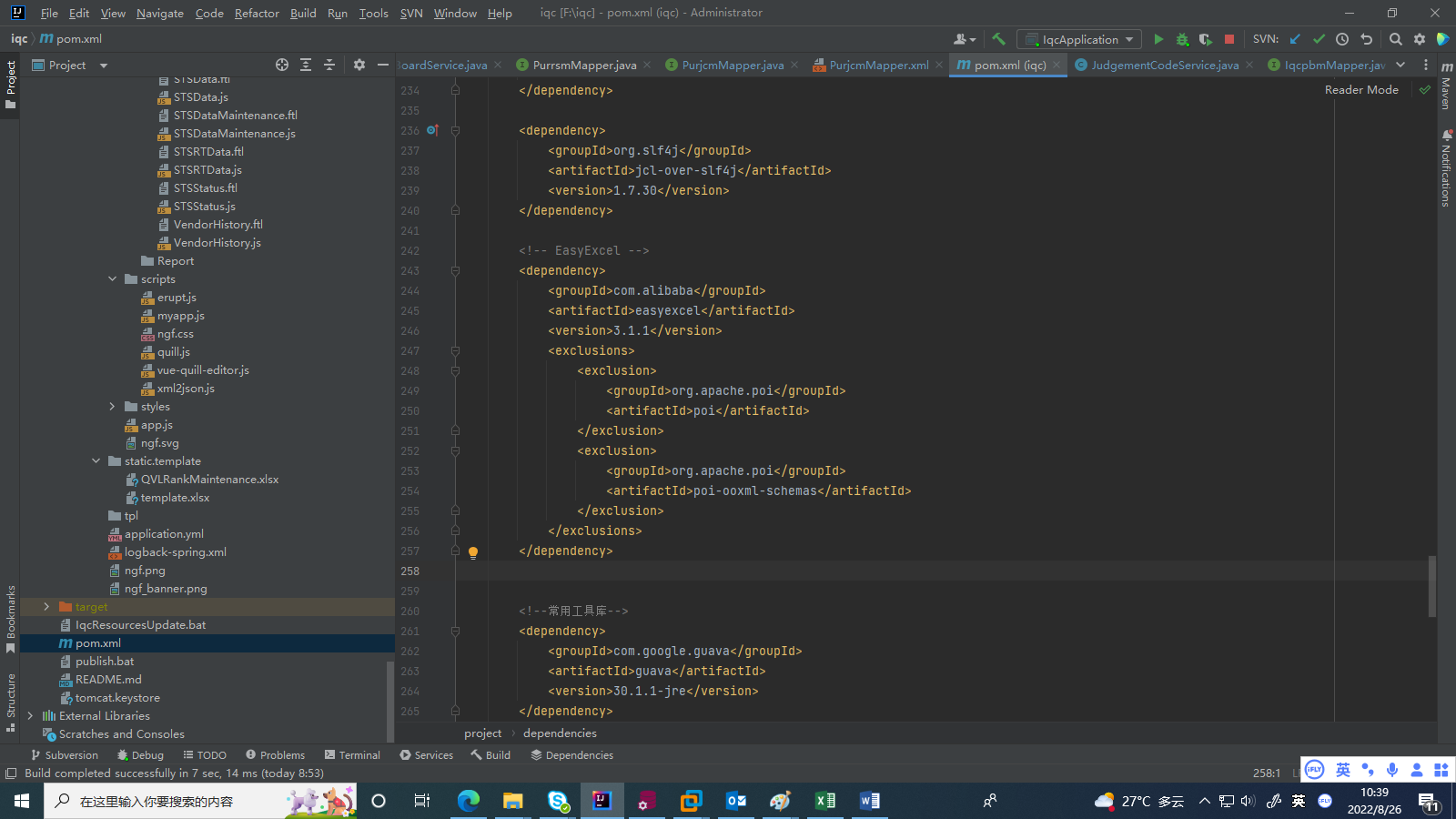
Task: Open the IqcApplication run configuration dropdown
Action: tap(1080, 39)
